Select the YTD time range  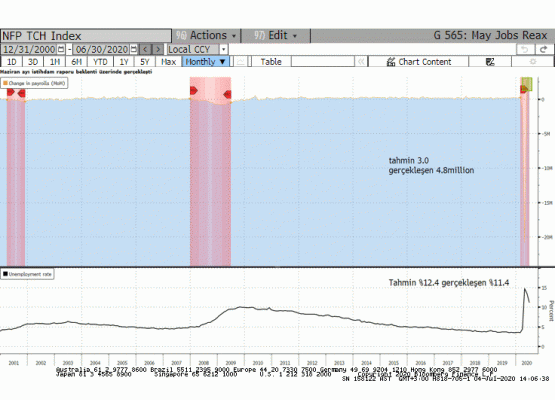point(100,62)
